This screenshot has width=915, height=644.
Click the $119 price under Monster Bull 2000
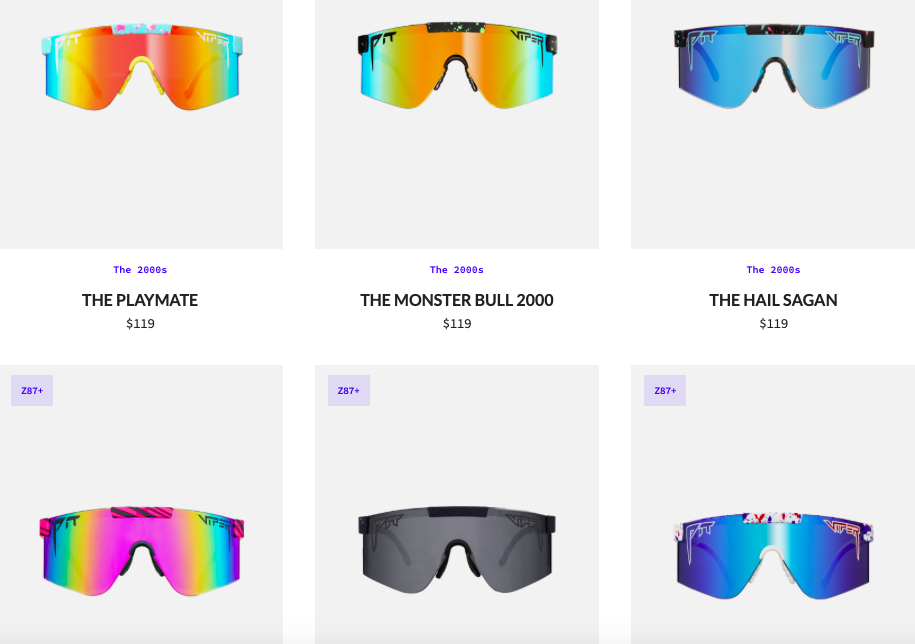coord(457,323)
